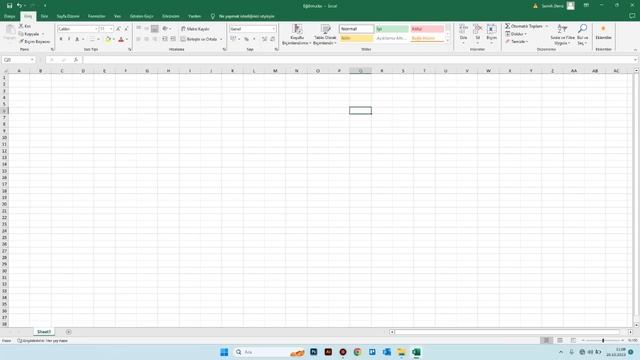Click the zoom slider in status bar
This screenshot has height=360, width=640.
point(603,340)
